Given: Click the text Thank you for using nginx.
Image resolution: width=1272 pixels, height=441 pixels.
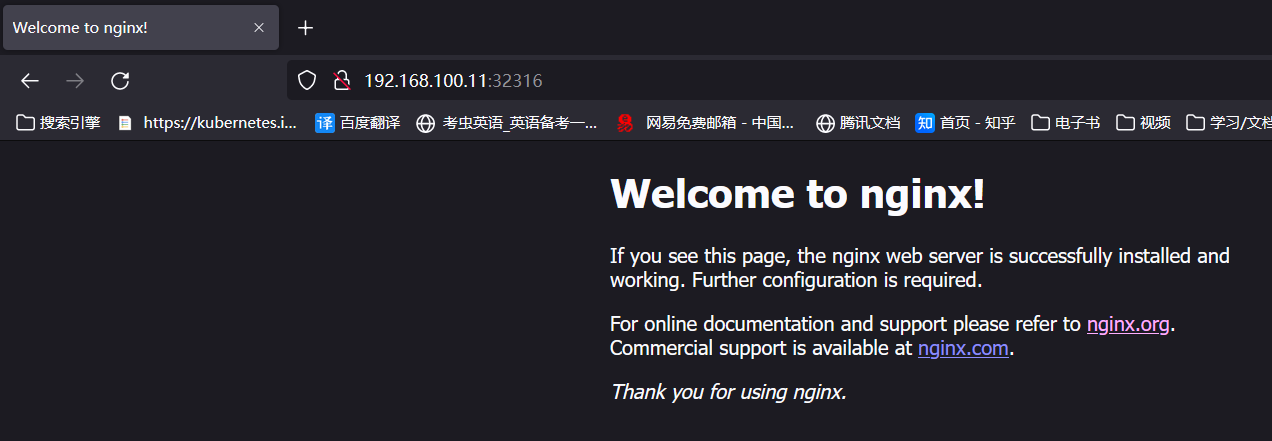Looking at the screenshot, I should point(729,392).
